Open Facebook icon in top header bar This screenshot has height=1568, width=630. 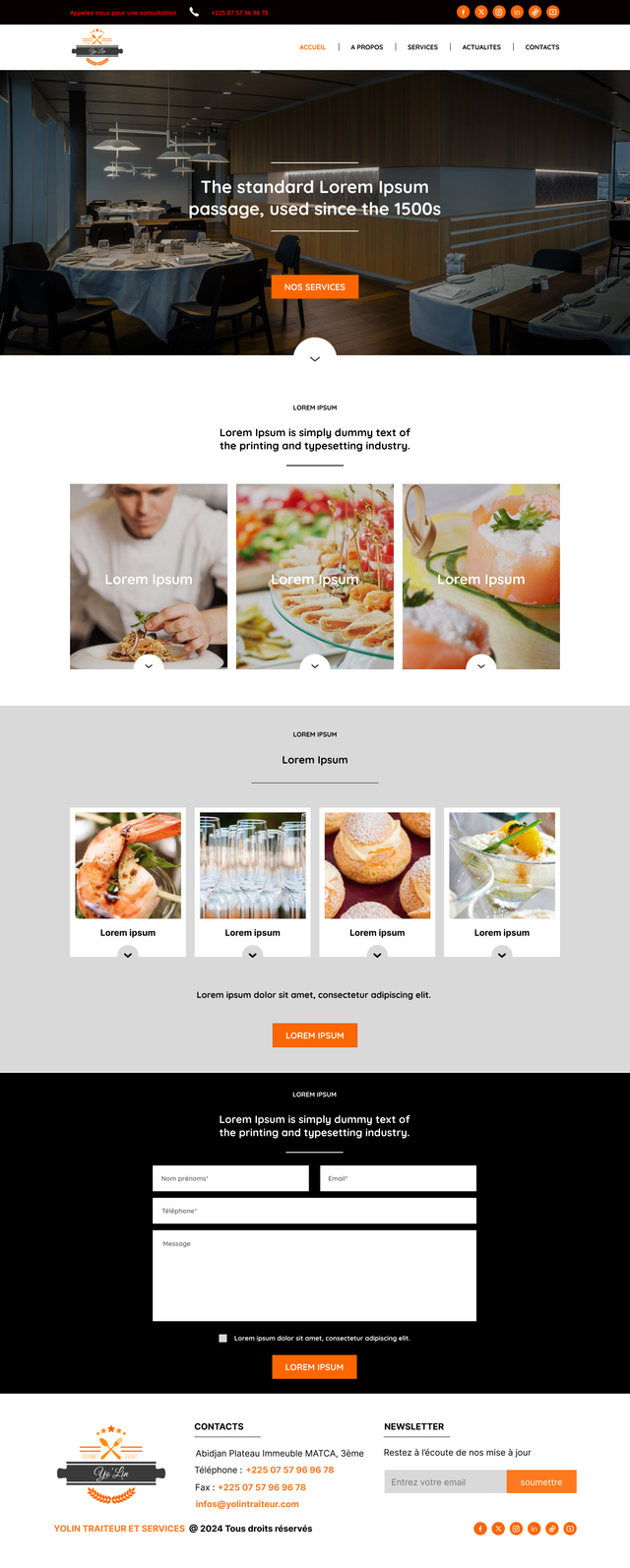(x=463, y=12)
